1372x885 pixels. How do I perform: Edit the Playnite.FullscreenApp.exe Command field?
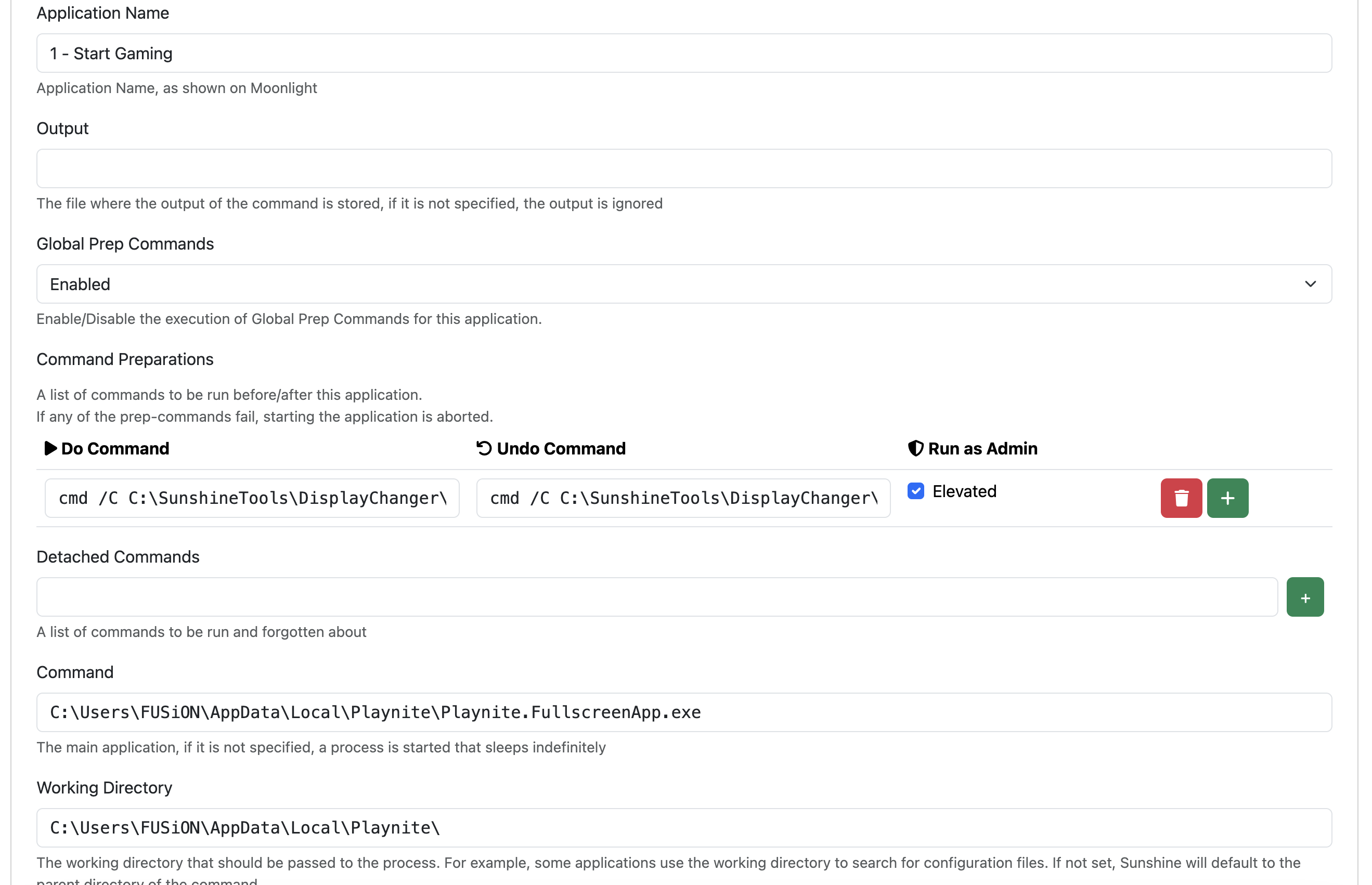pos(683,712)
